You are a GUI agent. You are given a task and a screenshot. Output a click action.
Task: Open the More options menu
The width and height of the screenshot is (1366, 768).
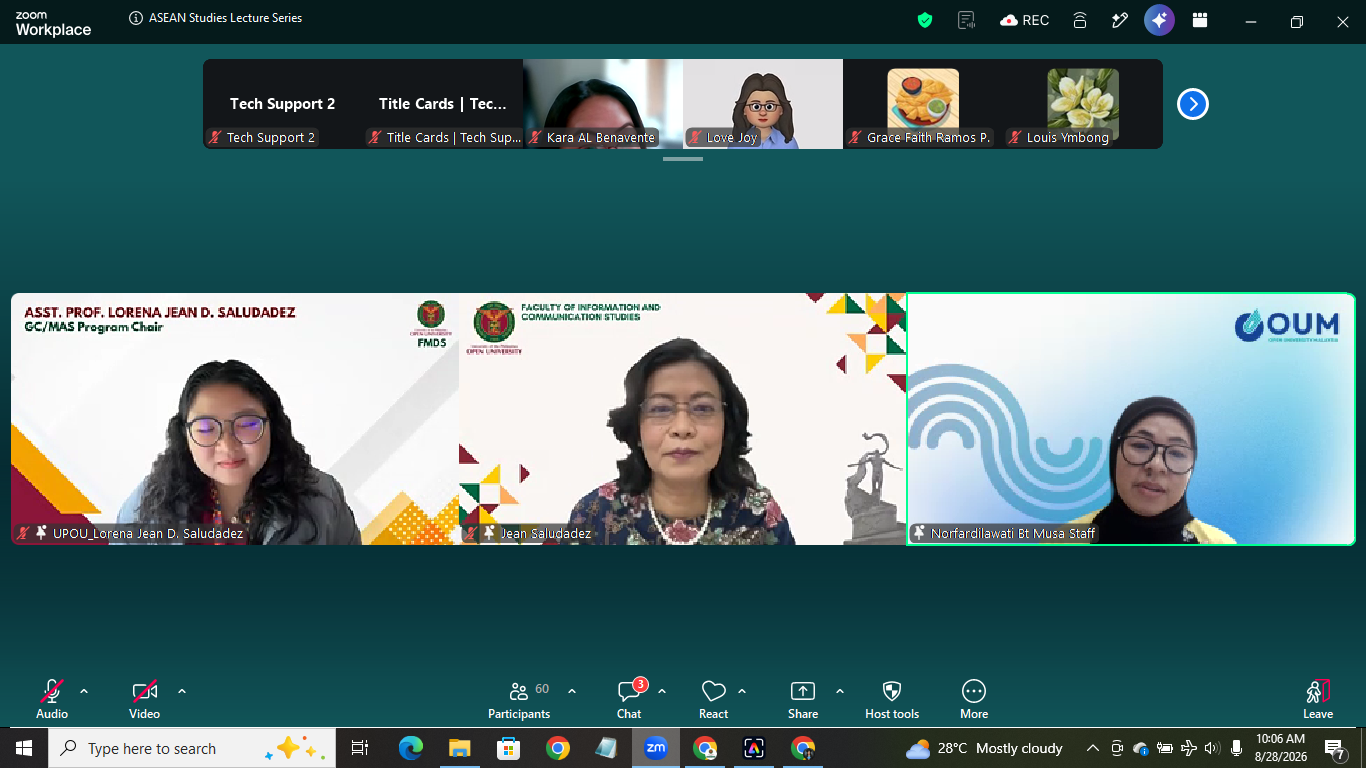974,699
